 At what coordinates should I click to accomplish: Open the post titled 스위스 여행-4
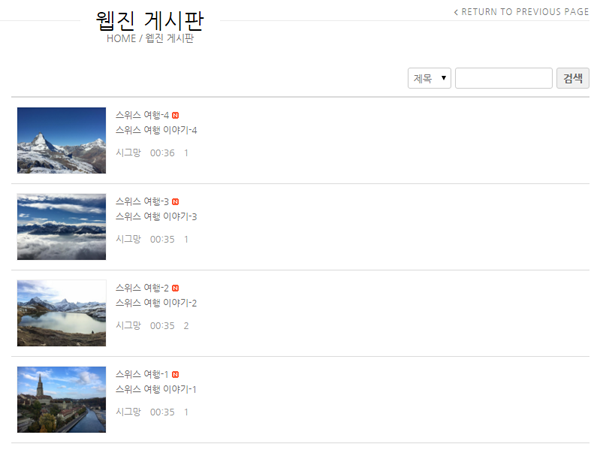click(x=142, y=115)
